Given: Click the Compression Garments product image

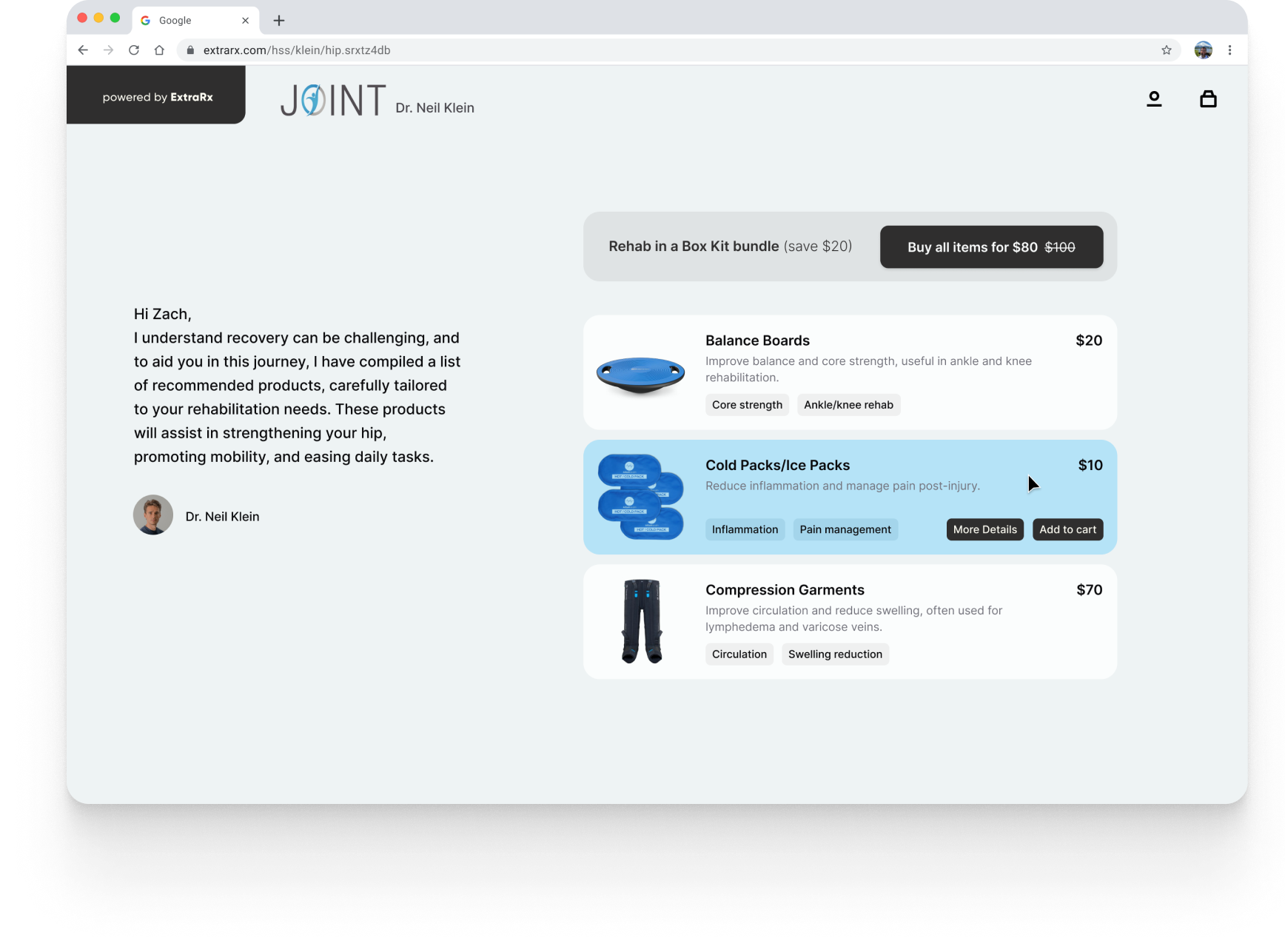Looking at the screenshot, I should coord(642,621).
